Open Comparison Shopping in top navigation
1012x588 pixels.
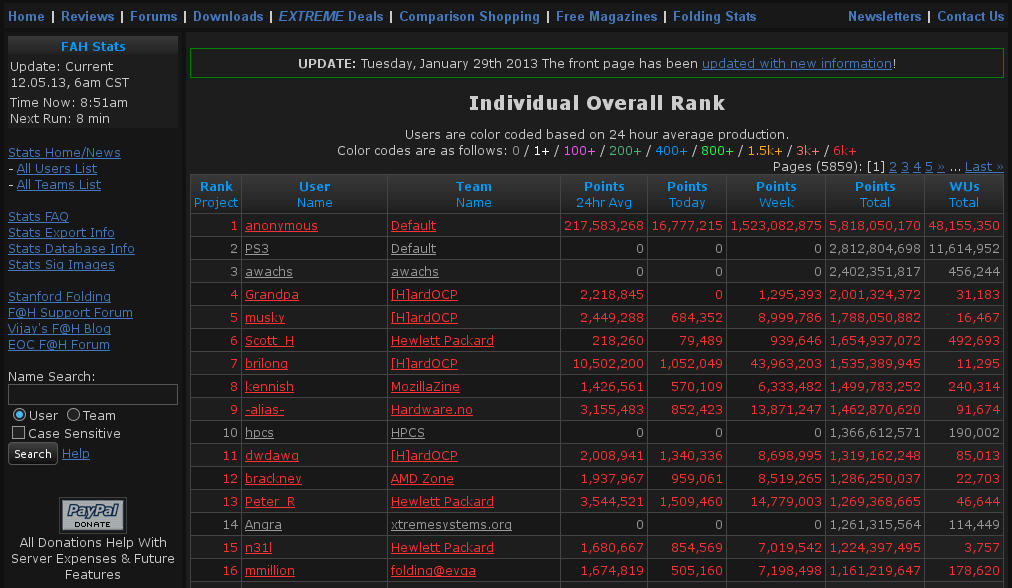469,17
